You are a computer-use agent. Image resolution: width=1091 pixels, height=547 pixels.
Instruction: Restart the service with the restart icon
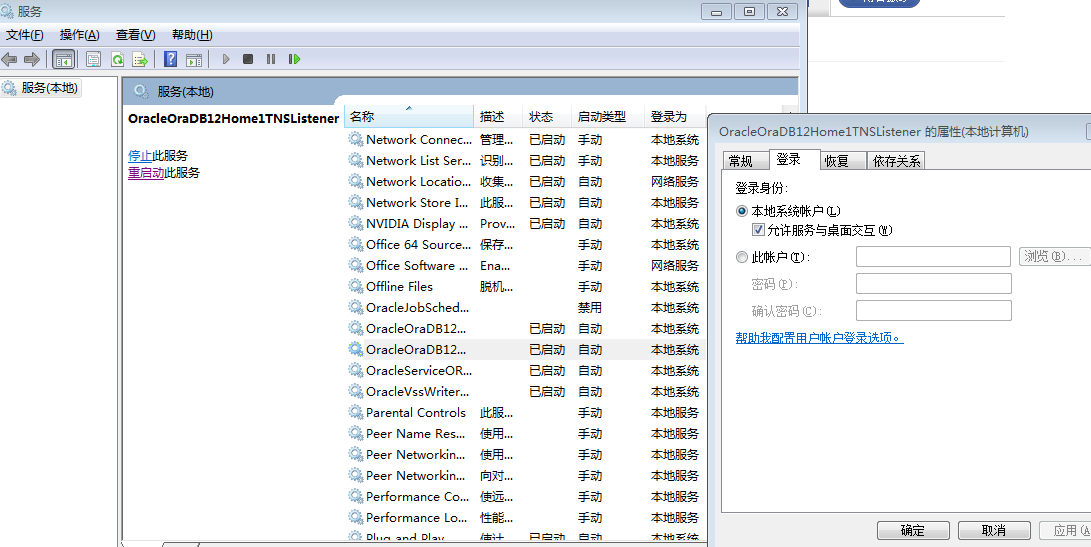click(294, 60)
